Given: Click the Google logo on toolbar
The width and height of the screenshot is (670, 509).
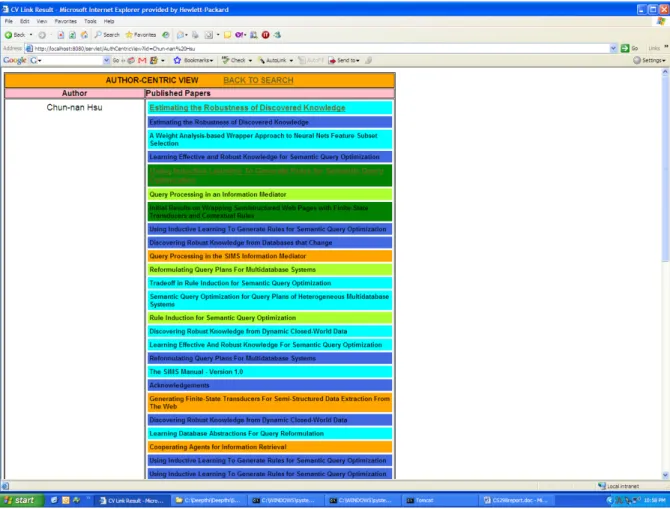Looking at the screenshot, I should pyautogui.click(x=15, y=61).
